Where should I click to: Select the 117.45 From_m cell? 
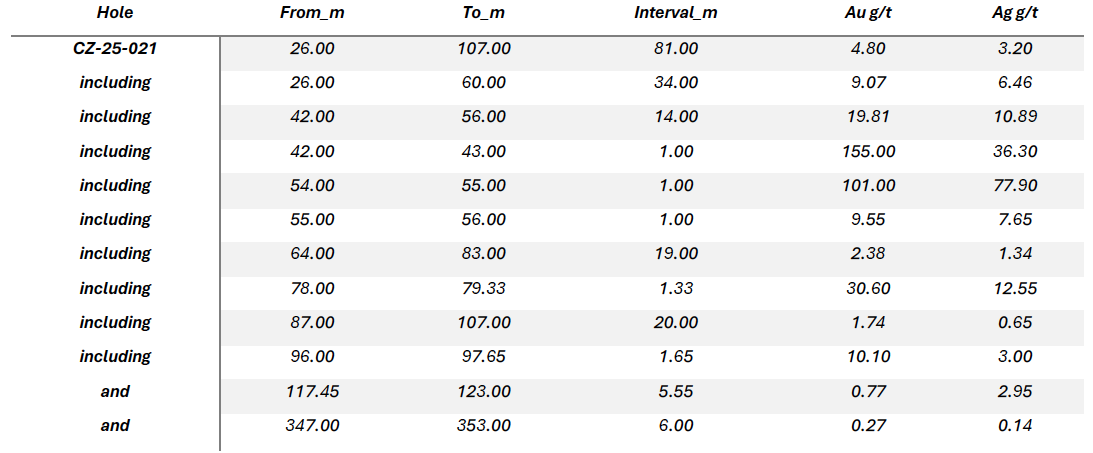pos(311,391)
